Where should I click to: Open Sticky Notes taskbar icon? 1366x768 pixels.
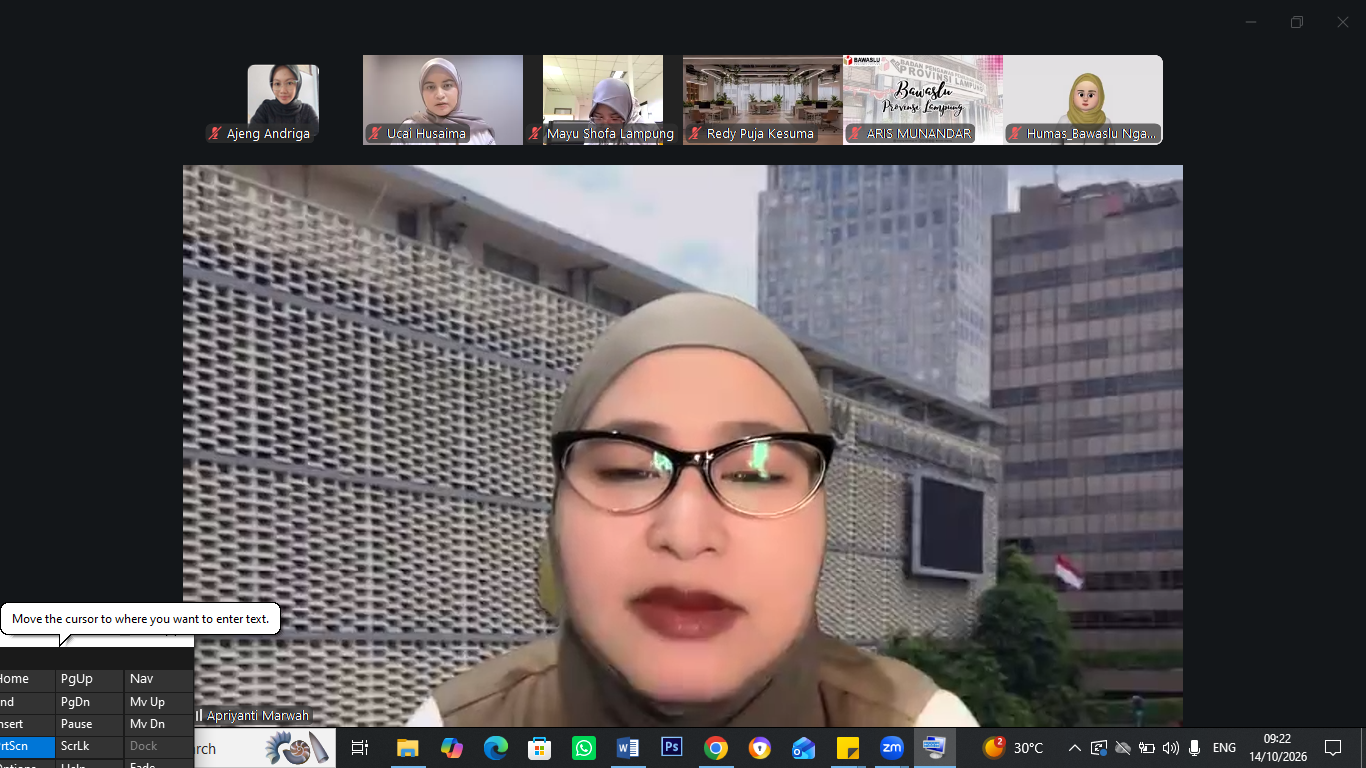(x=847, y=748)
